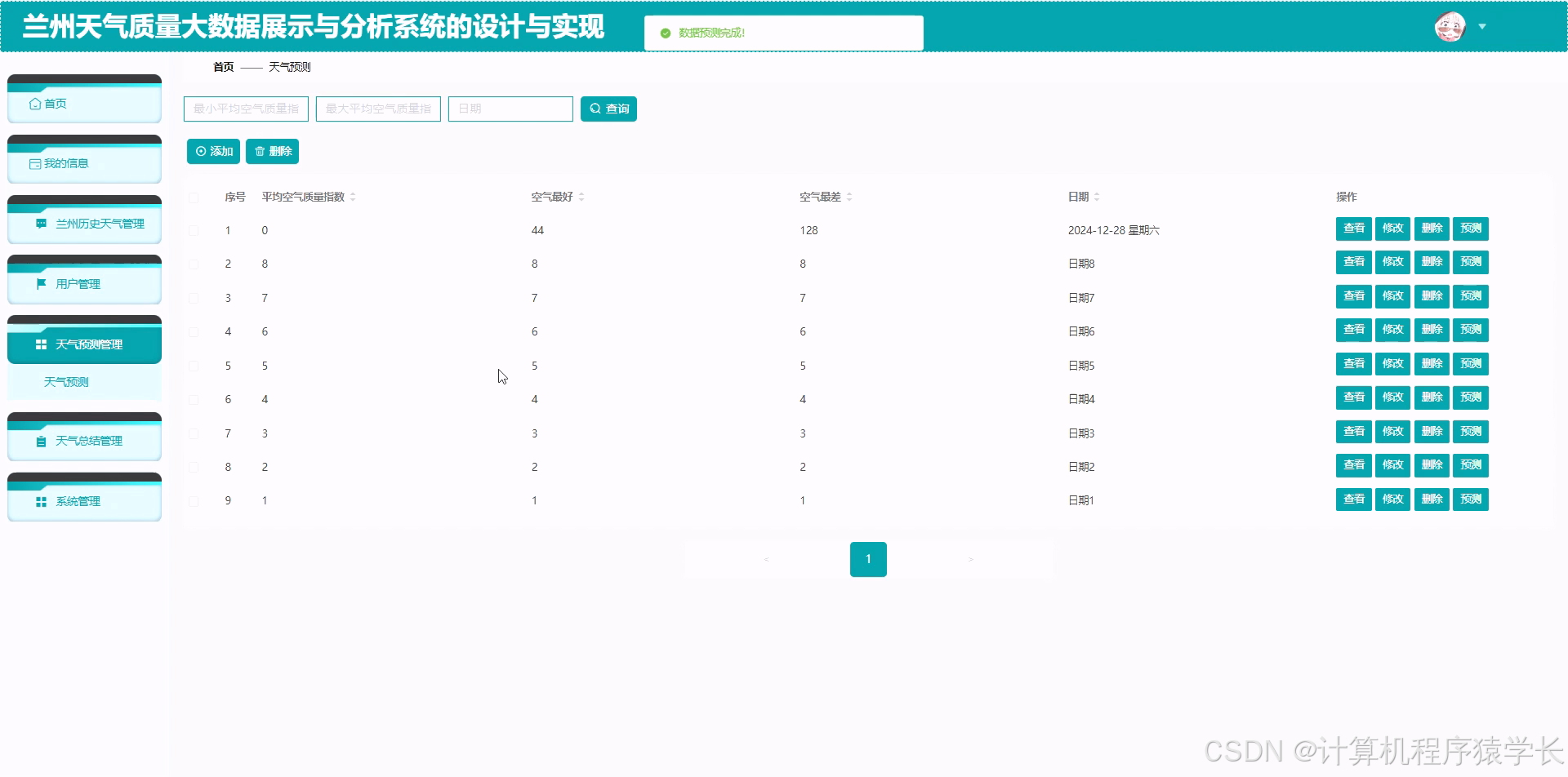Click 首页 in the breadcrumb navigation

click(222, 67)
